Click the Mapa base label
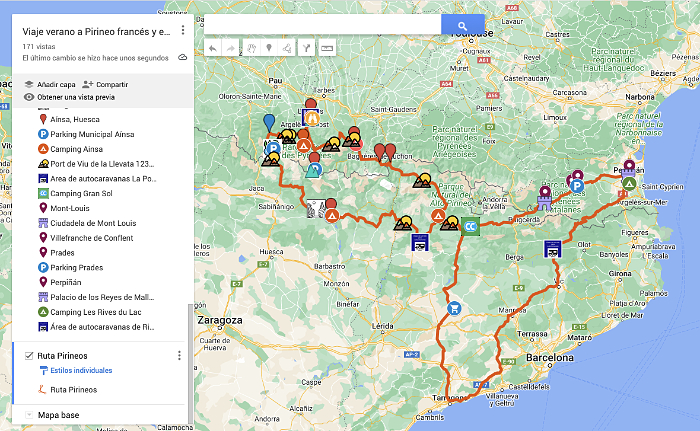 pyautogui.click(x=58, y=415)
